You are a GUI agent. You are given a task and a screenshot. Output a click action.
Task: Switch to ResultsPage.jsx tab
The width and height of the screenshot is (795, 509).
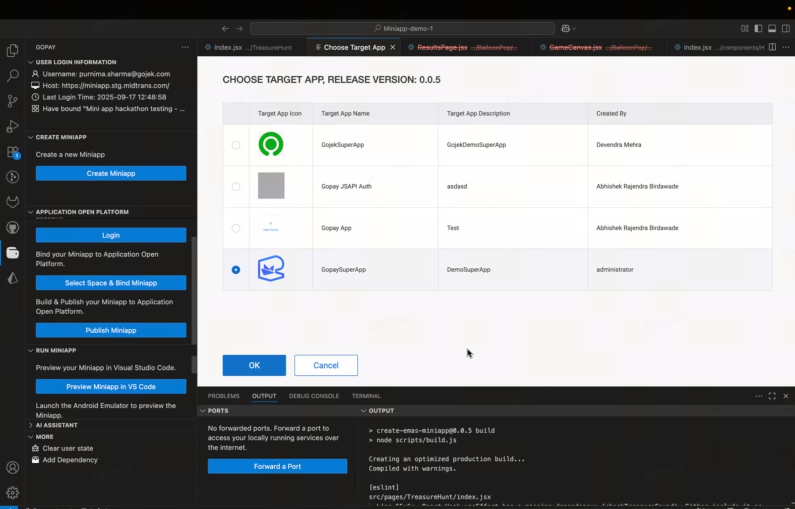467,47
